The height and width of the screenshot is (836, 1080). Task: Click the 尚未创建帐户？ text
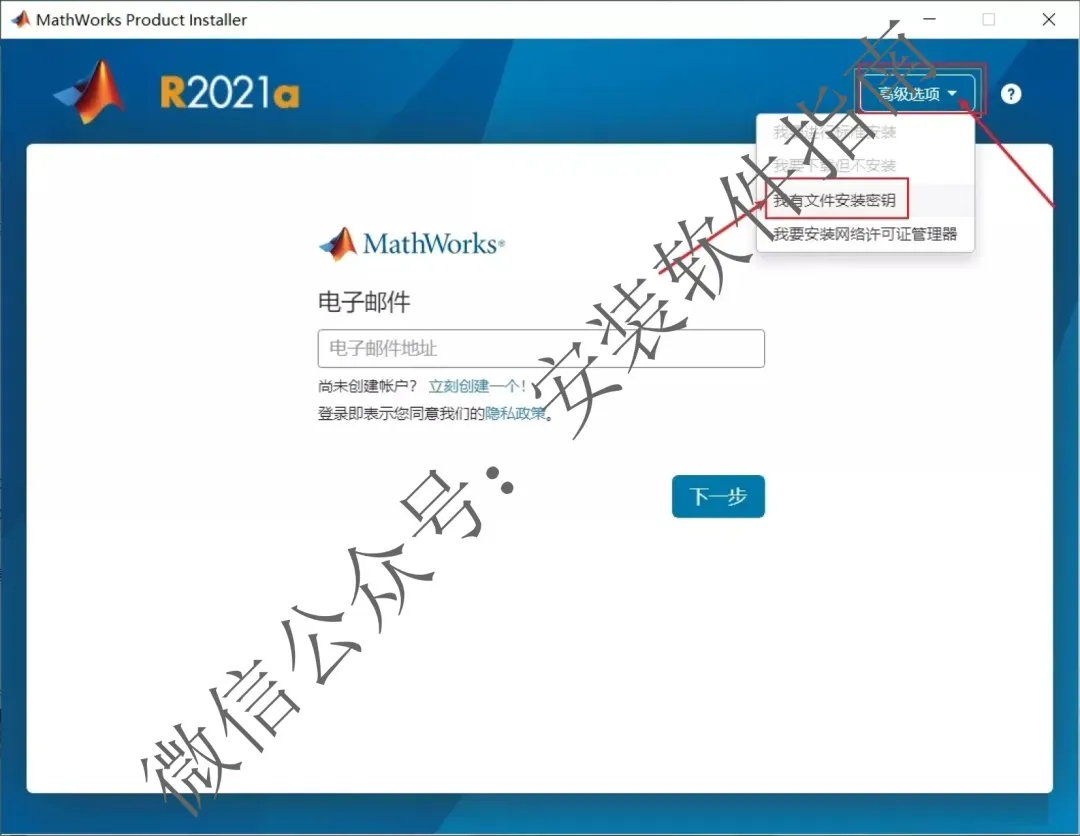(367, 386)
